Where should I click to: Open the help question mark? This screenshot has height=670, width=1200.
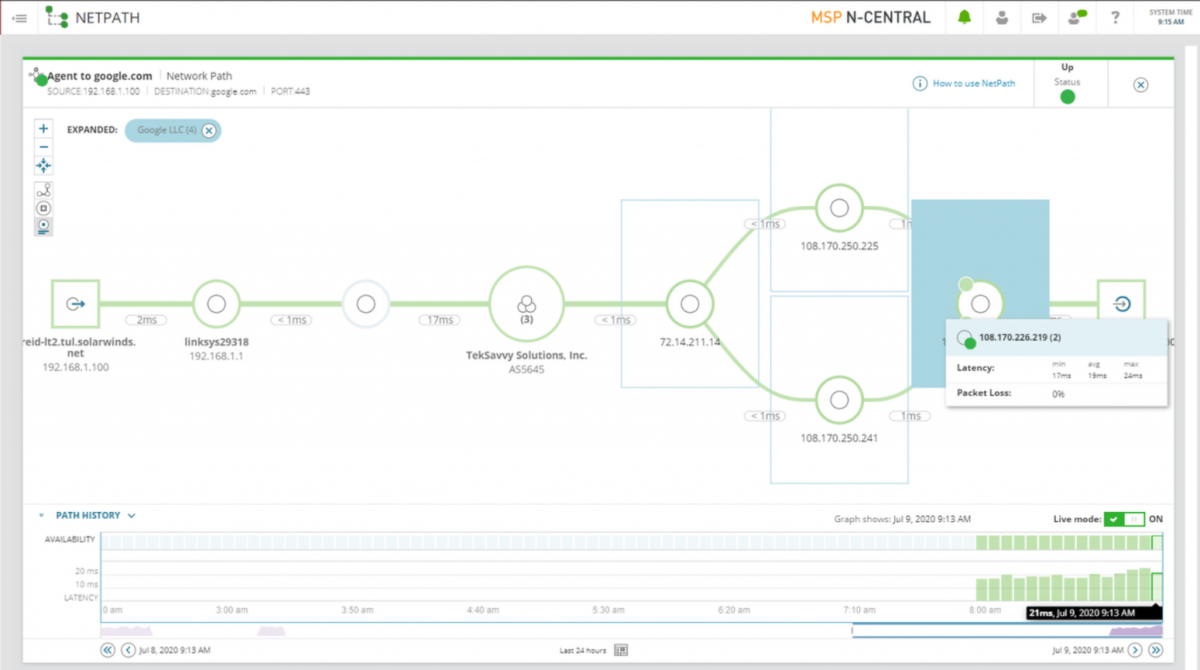point(1115,18)
